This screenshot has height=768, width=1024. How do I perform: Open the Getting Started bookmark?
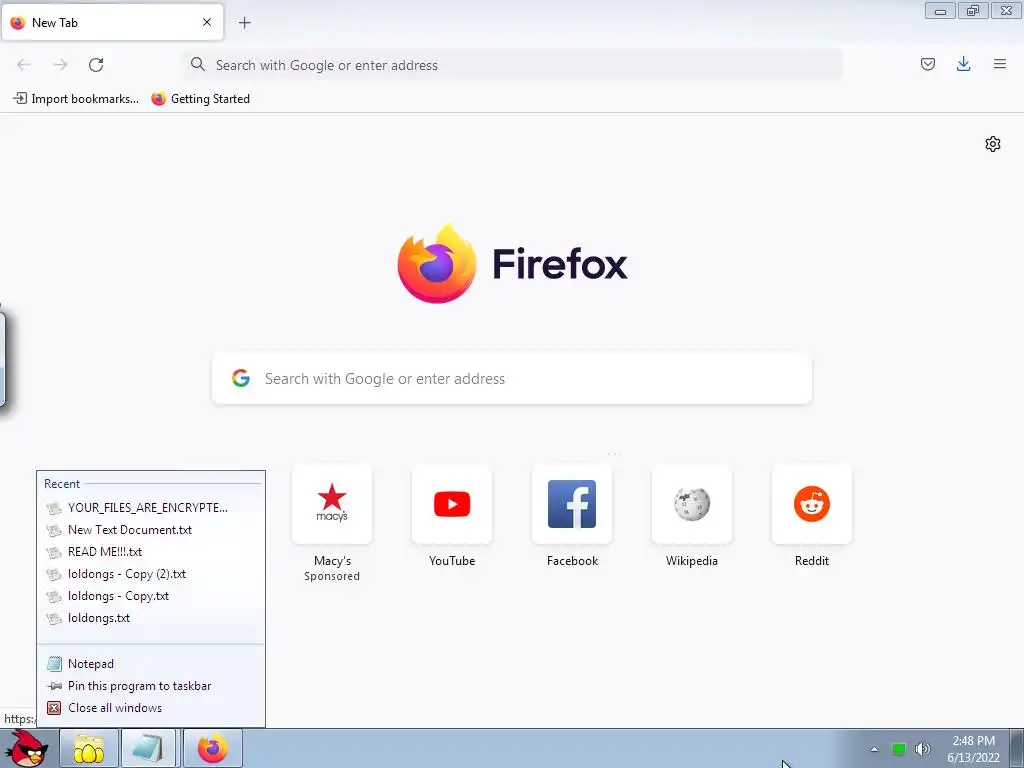point(200,99)
